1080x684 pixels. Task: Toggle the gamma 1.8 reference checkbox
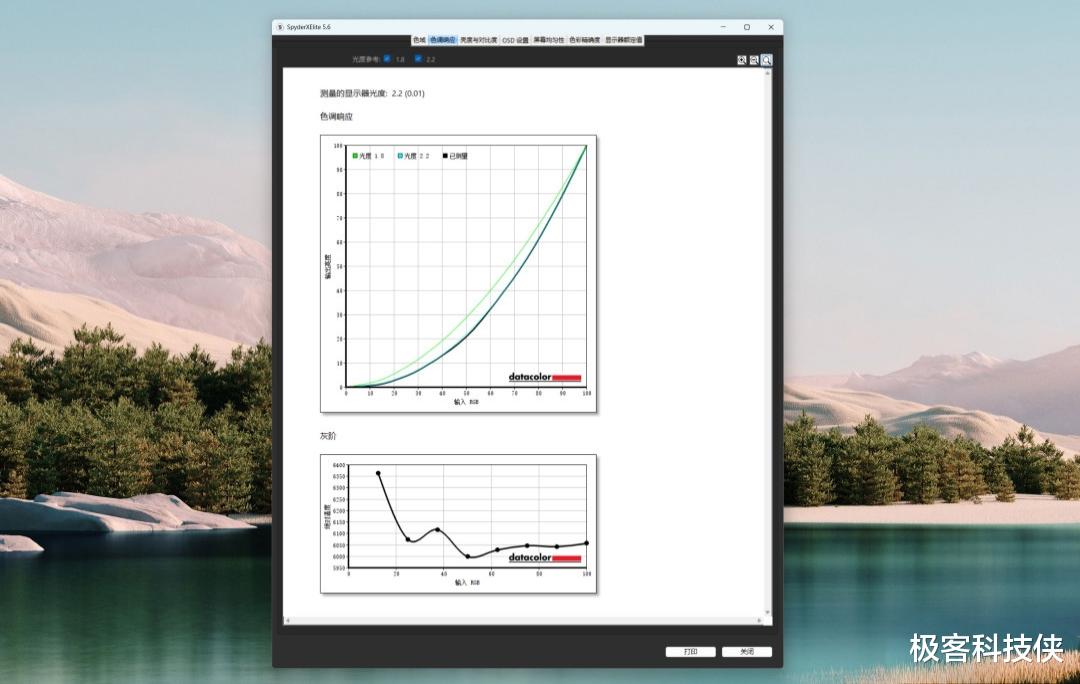click(x=387, y=59)
